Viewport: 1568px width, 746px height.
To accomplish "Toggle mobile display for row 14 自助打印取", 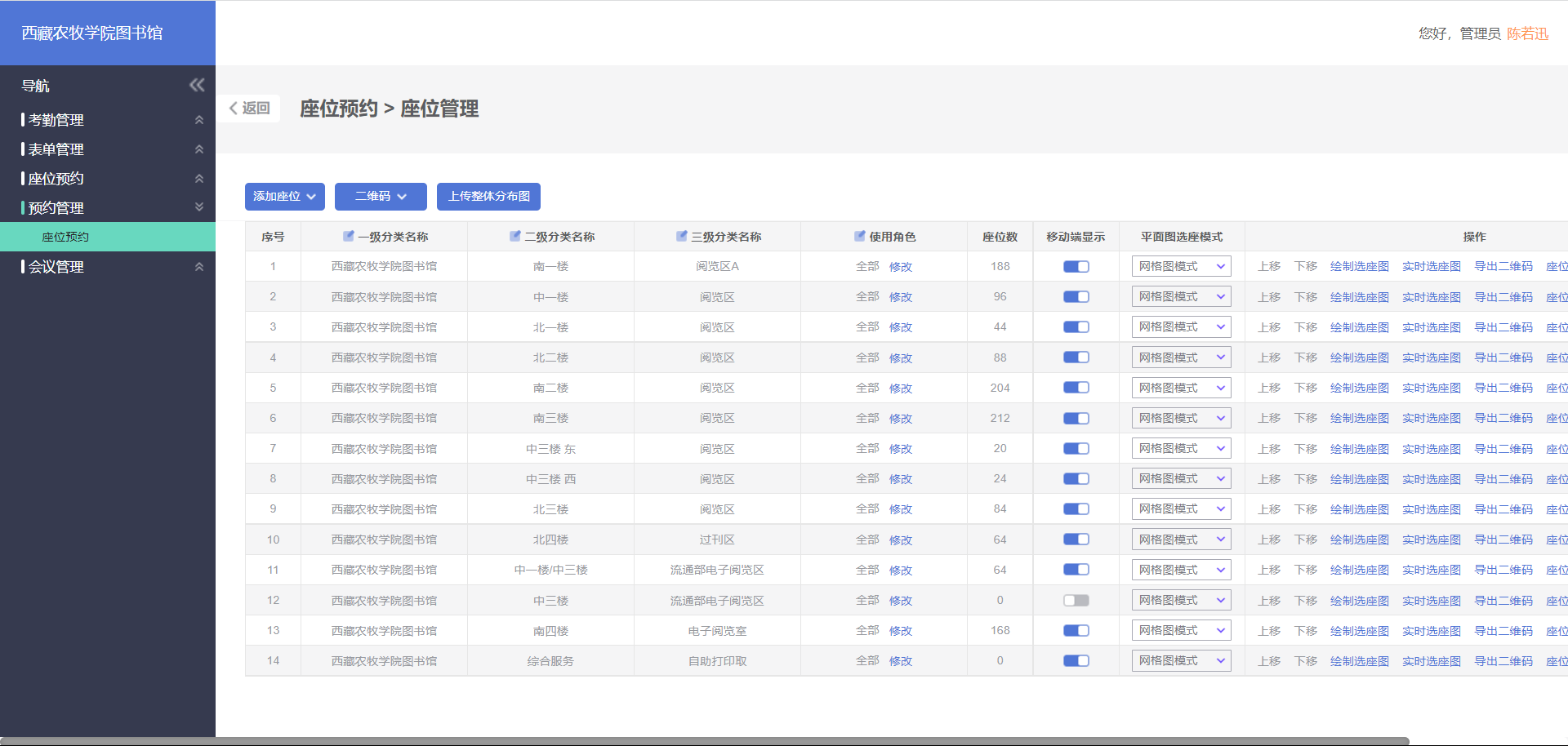I will 1076,661.
